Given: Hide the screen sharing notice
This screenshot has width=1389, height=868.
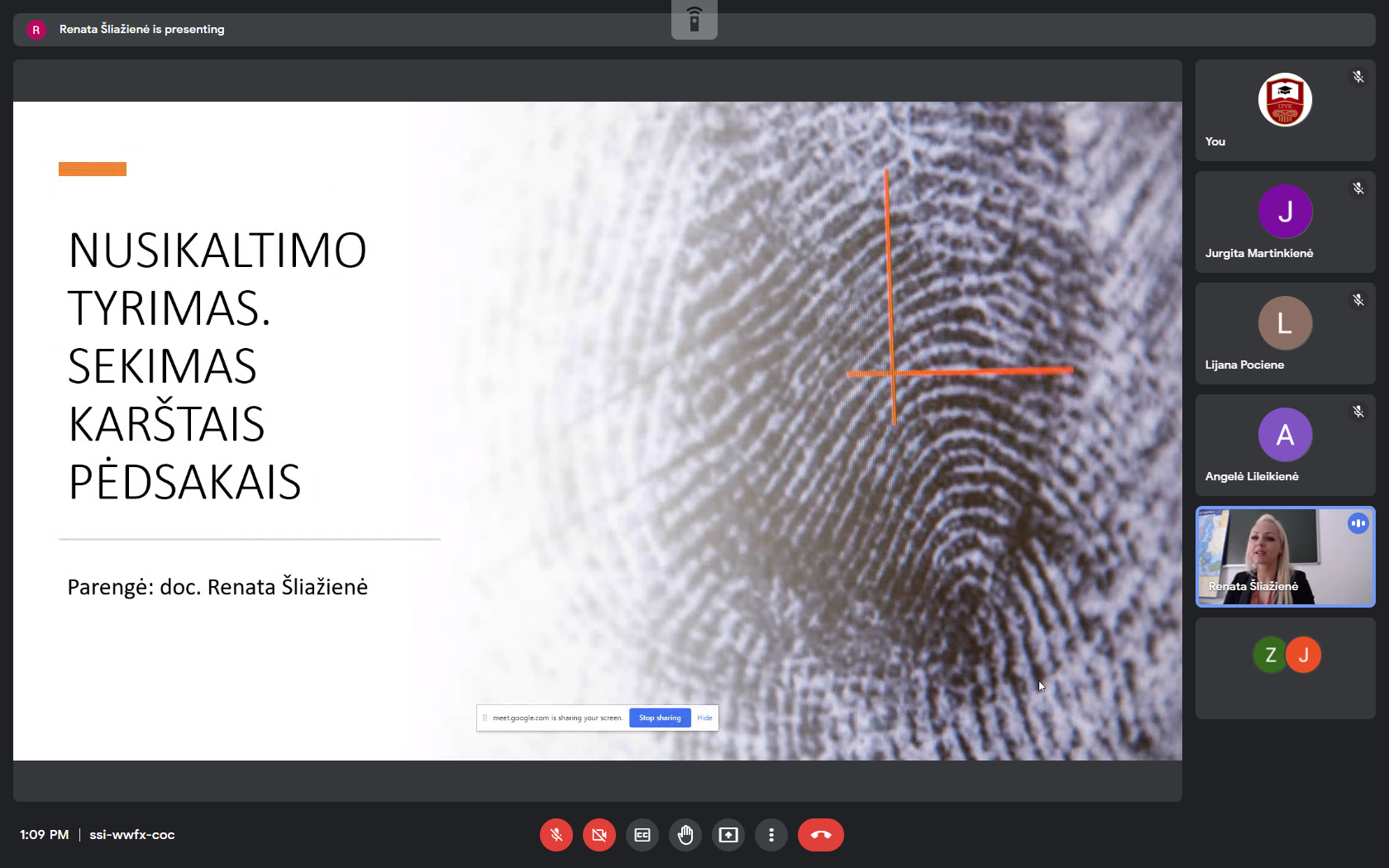Looking at the screenshot, I should tap(704, 718).
